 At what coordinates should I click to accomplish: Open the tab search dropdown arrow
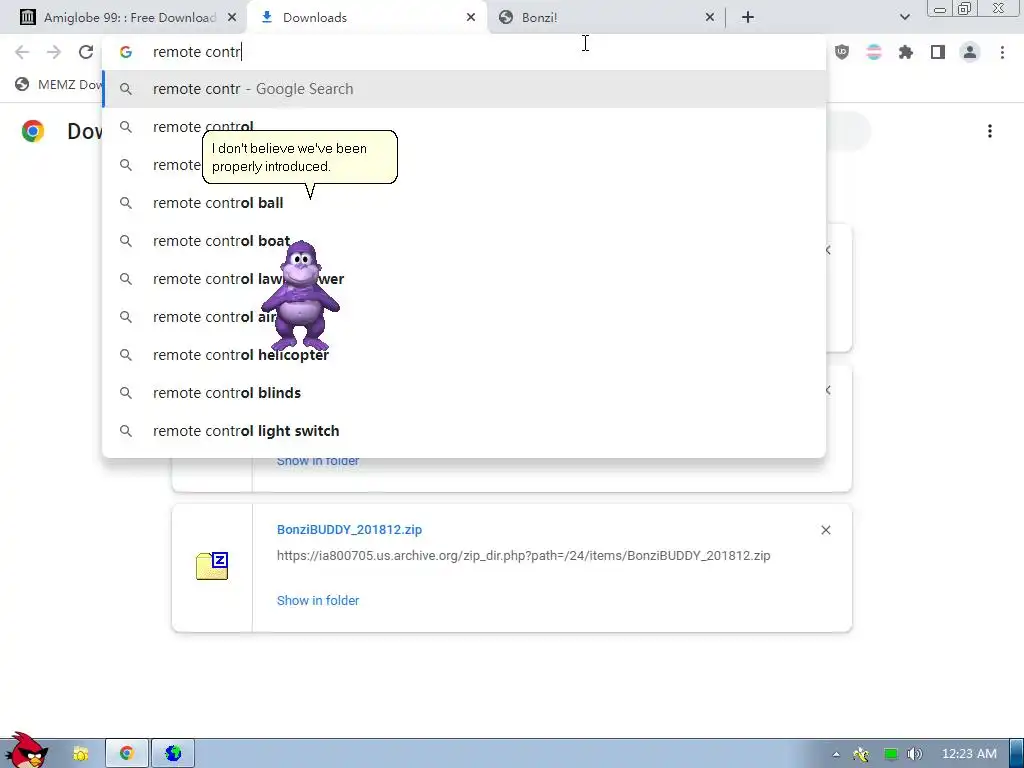(x=904, y=18)
